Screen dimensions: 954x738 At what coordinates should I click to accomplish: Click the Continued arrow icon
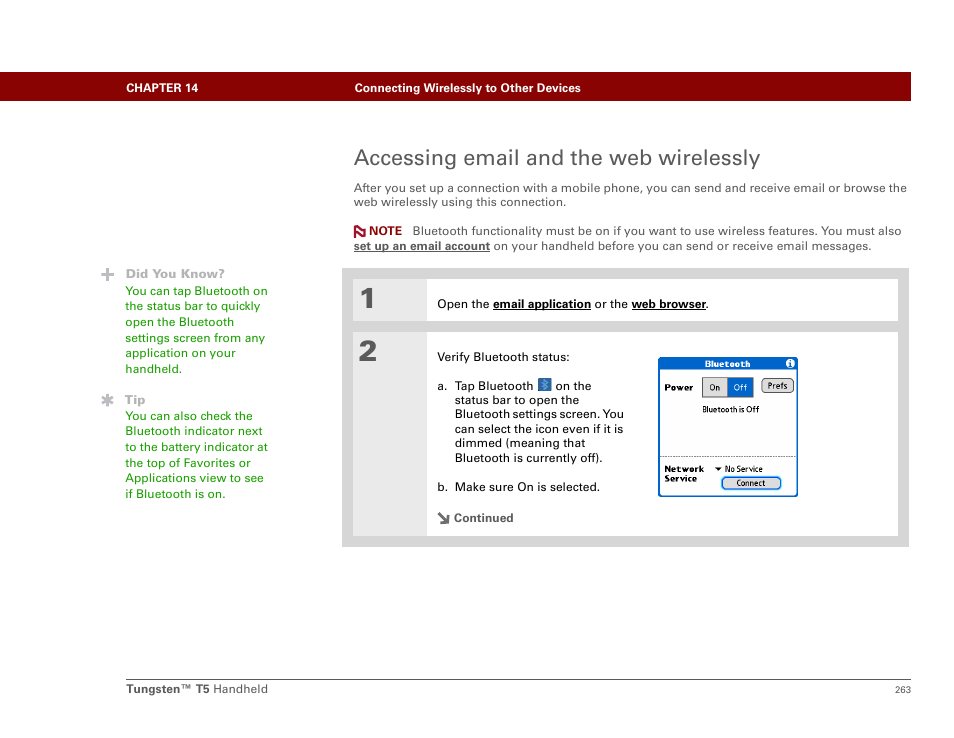444,518
